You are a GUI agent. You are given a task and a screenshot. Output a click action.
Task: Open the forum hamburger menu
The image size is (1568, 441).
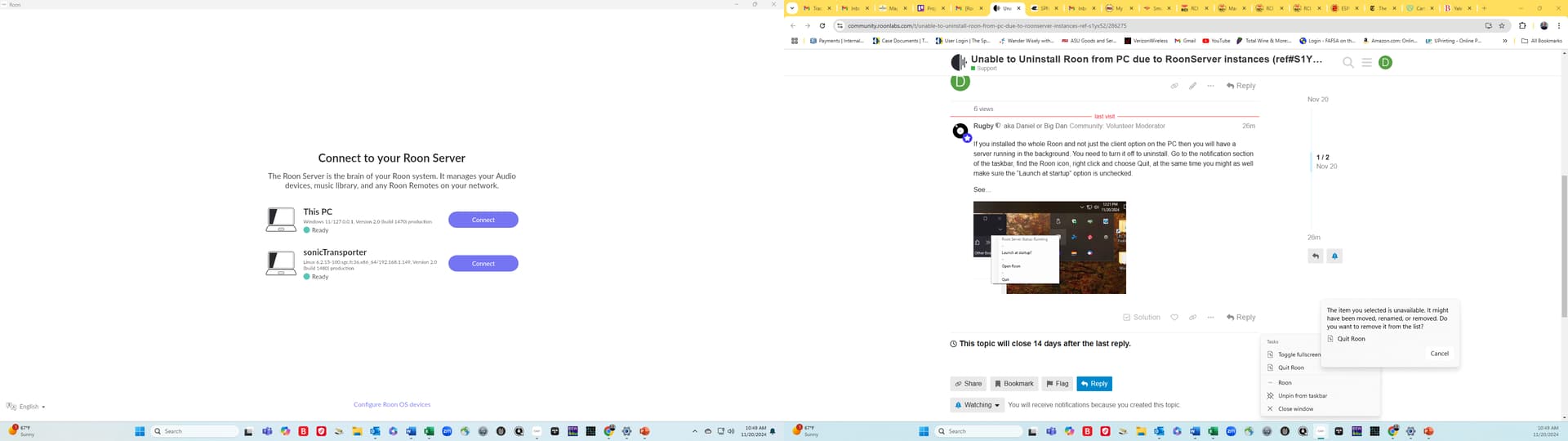coord(1366,62)
